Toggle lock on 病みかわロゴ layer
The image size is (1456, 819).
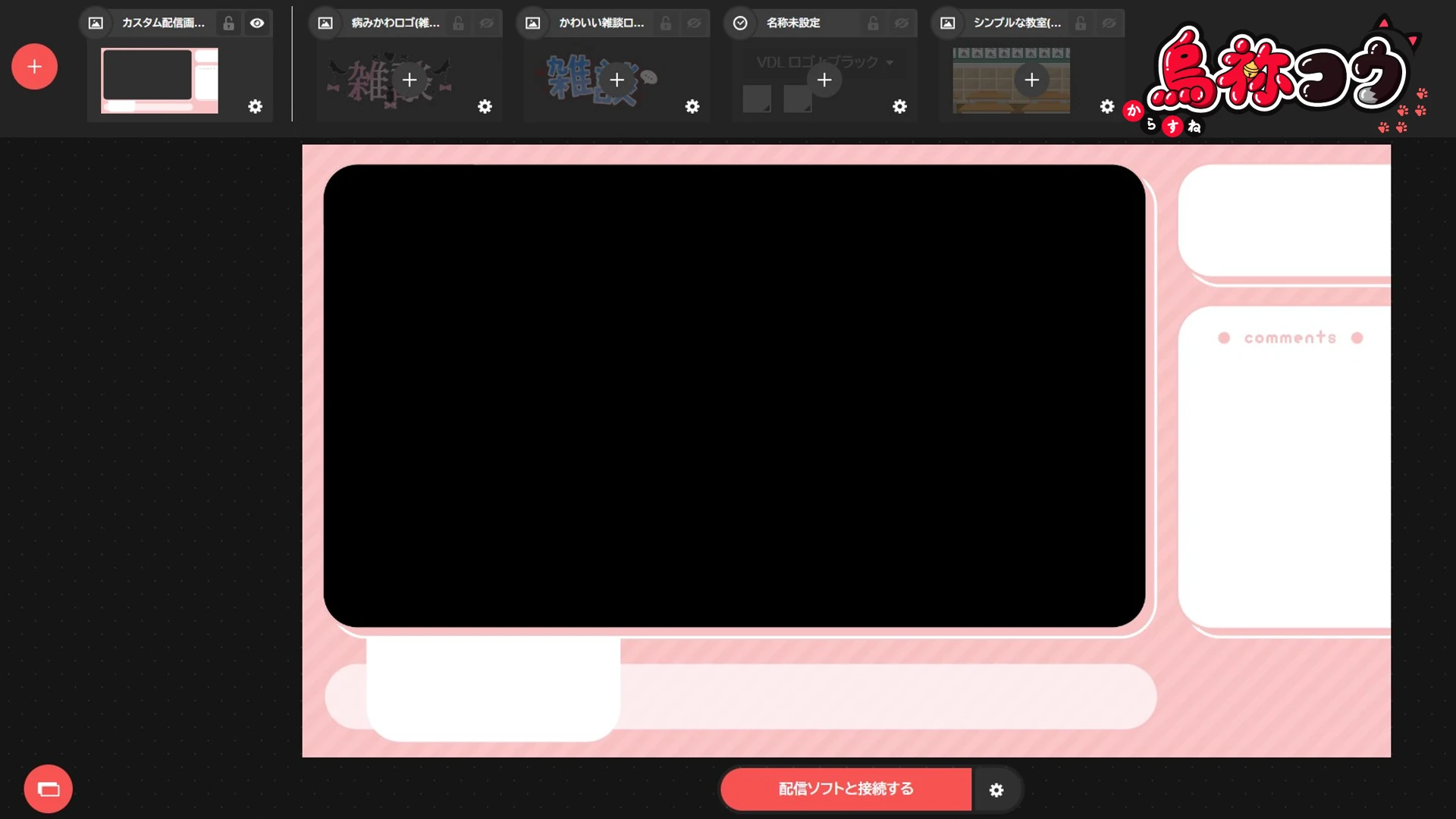(x=458, y=23)
